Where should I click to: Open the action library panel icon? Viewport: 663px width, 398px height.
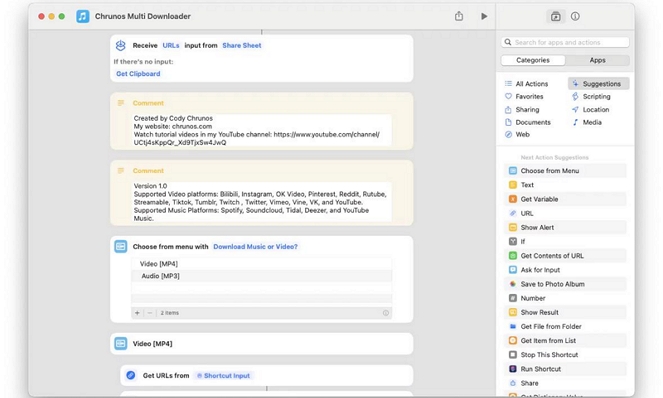click(556, 16)
